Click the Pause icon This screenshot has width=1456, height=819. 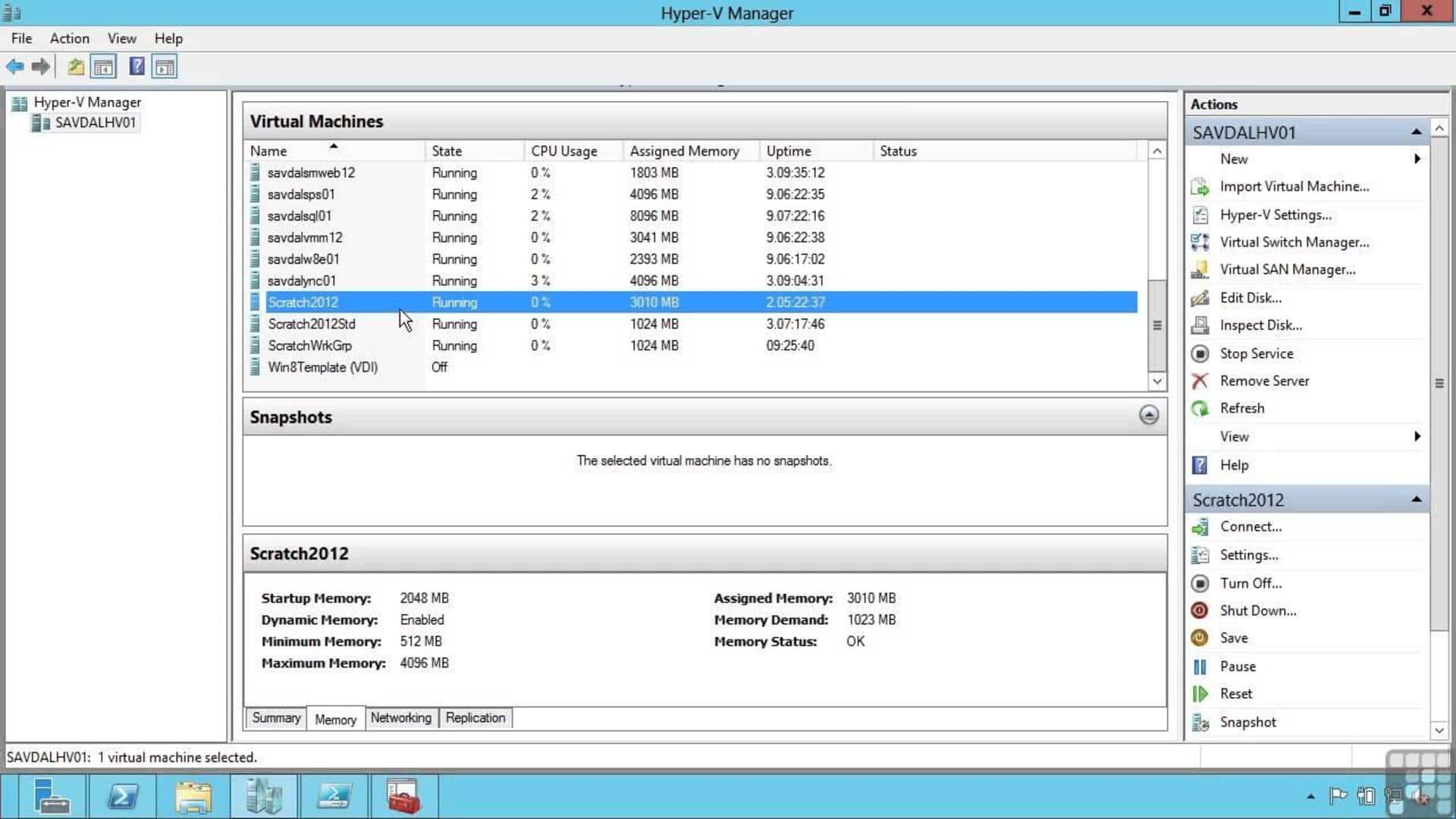click(x=1200, y=667)
